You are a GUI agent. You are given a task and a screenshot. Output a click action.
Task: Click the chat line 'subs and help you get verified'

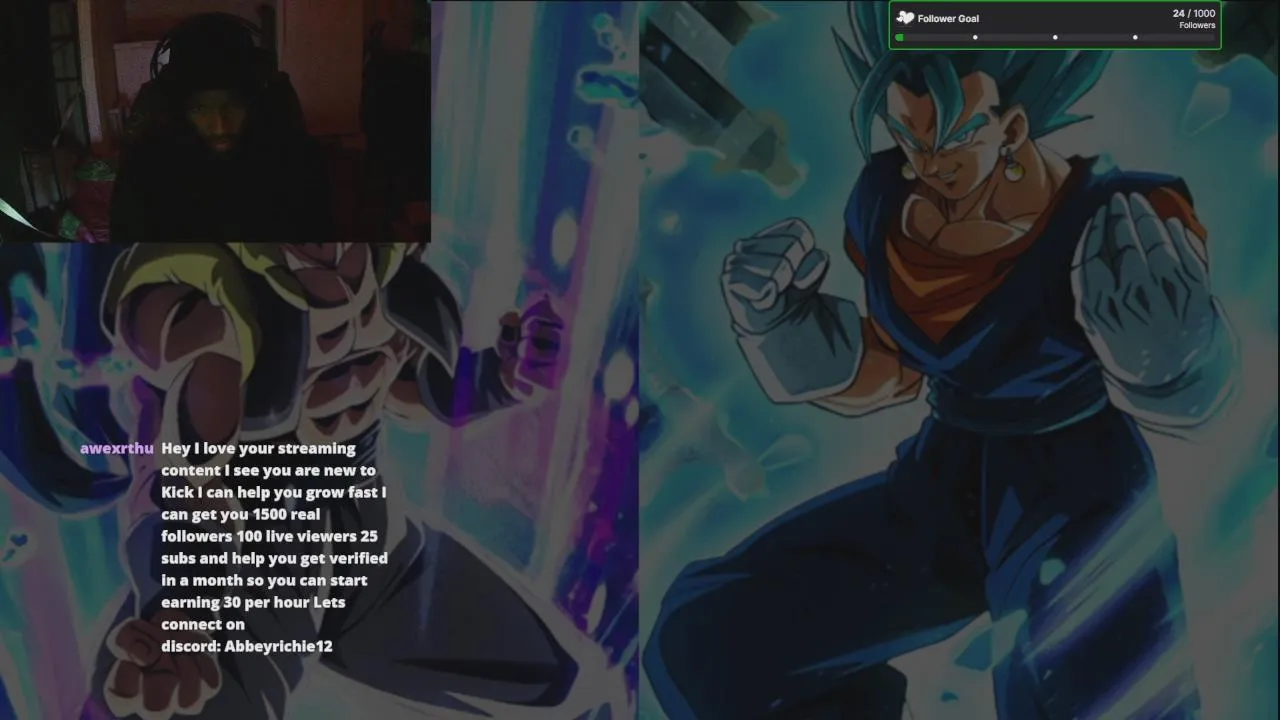tap(274, 558)
